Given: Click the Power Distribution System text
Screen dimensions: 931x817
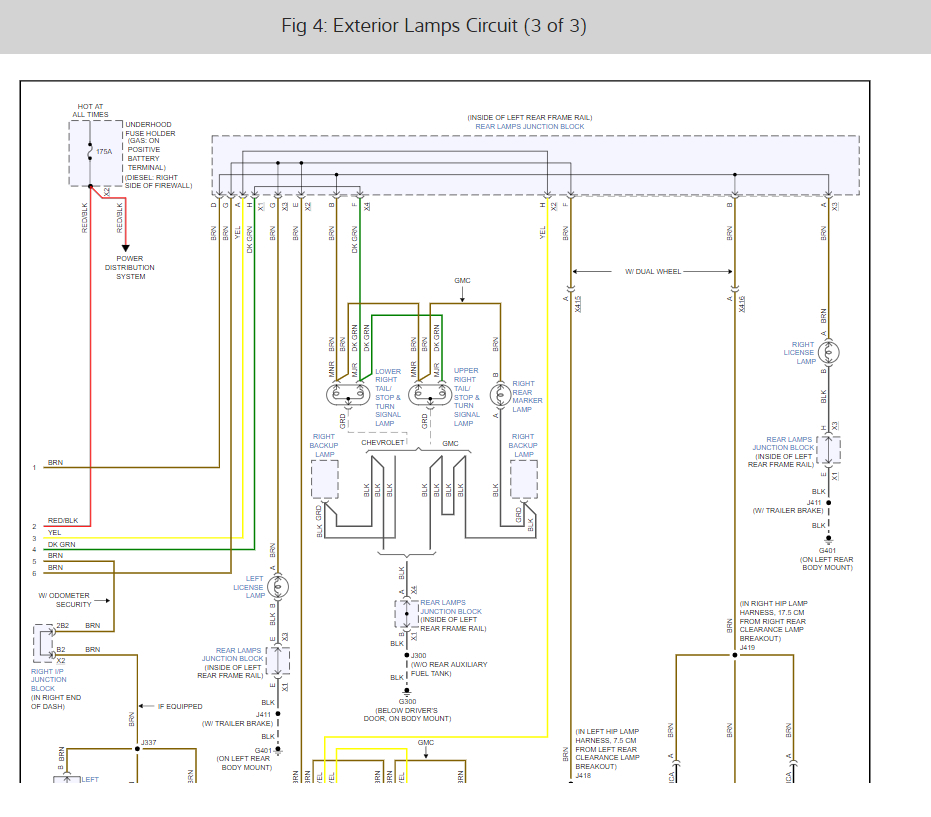Looking at the screenshot, I should point(131,268).
